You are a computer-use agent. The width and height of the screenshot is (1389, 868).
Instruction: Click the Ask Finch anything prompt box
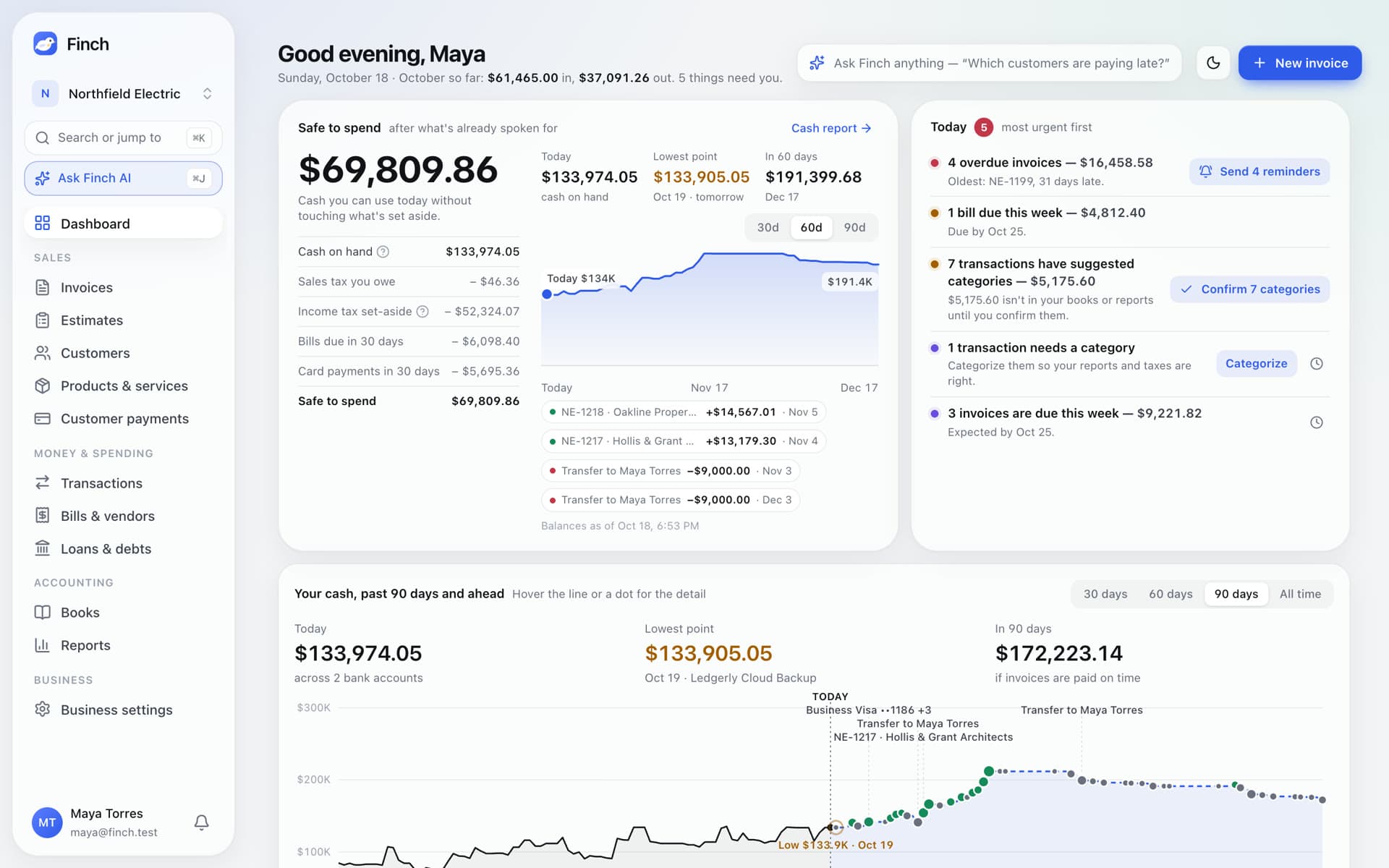click(x=989, y=63)
